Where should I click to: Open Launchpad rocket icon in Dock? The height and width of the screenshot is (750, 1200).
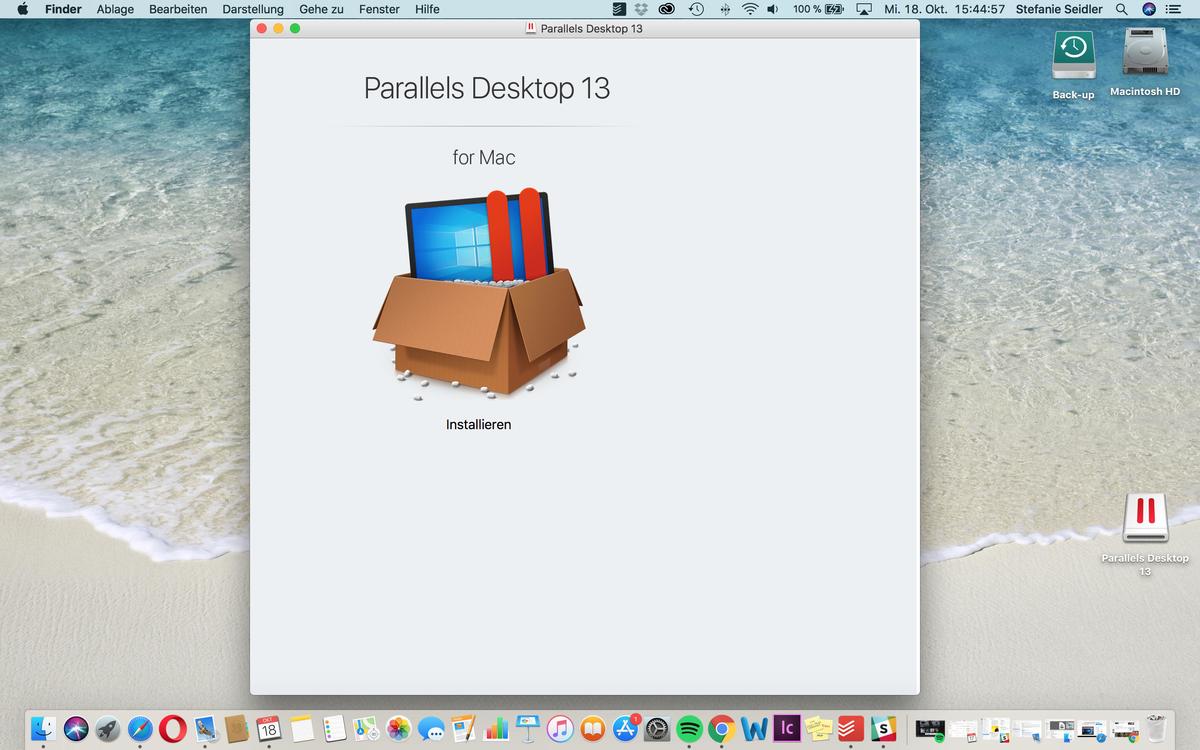[x=108, y=729]
